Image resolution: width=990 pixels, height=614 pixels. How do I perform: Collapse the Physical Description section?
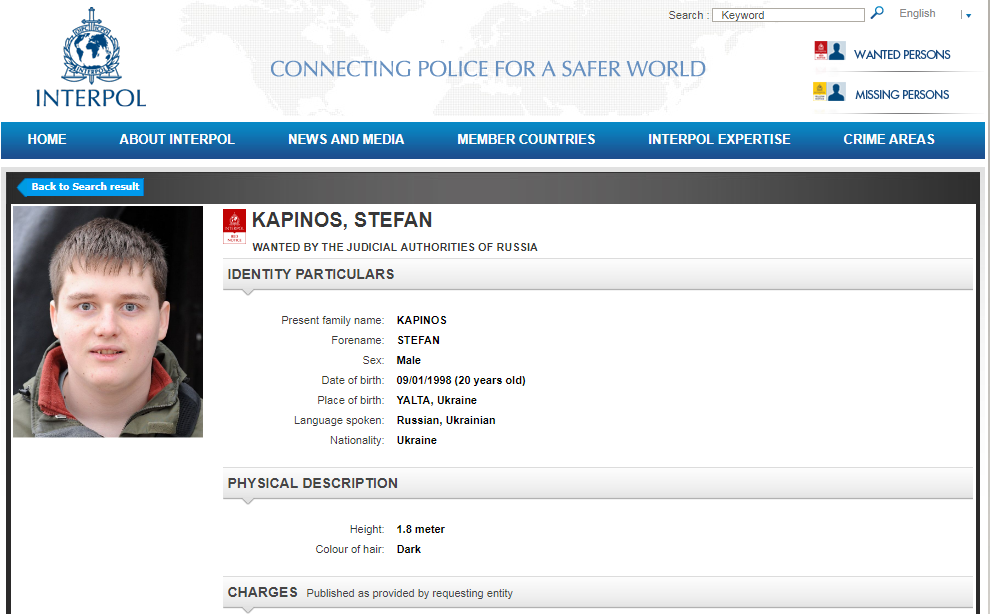(597, 483)
